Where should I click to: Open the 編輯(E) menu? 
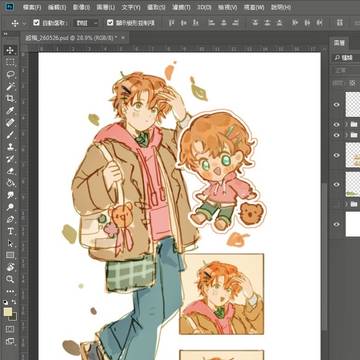click(x=57, y=7)
